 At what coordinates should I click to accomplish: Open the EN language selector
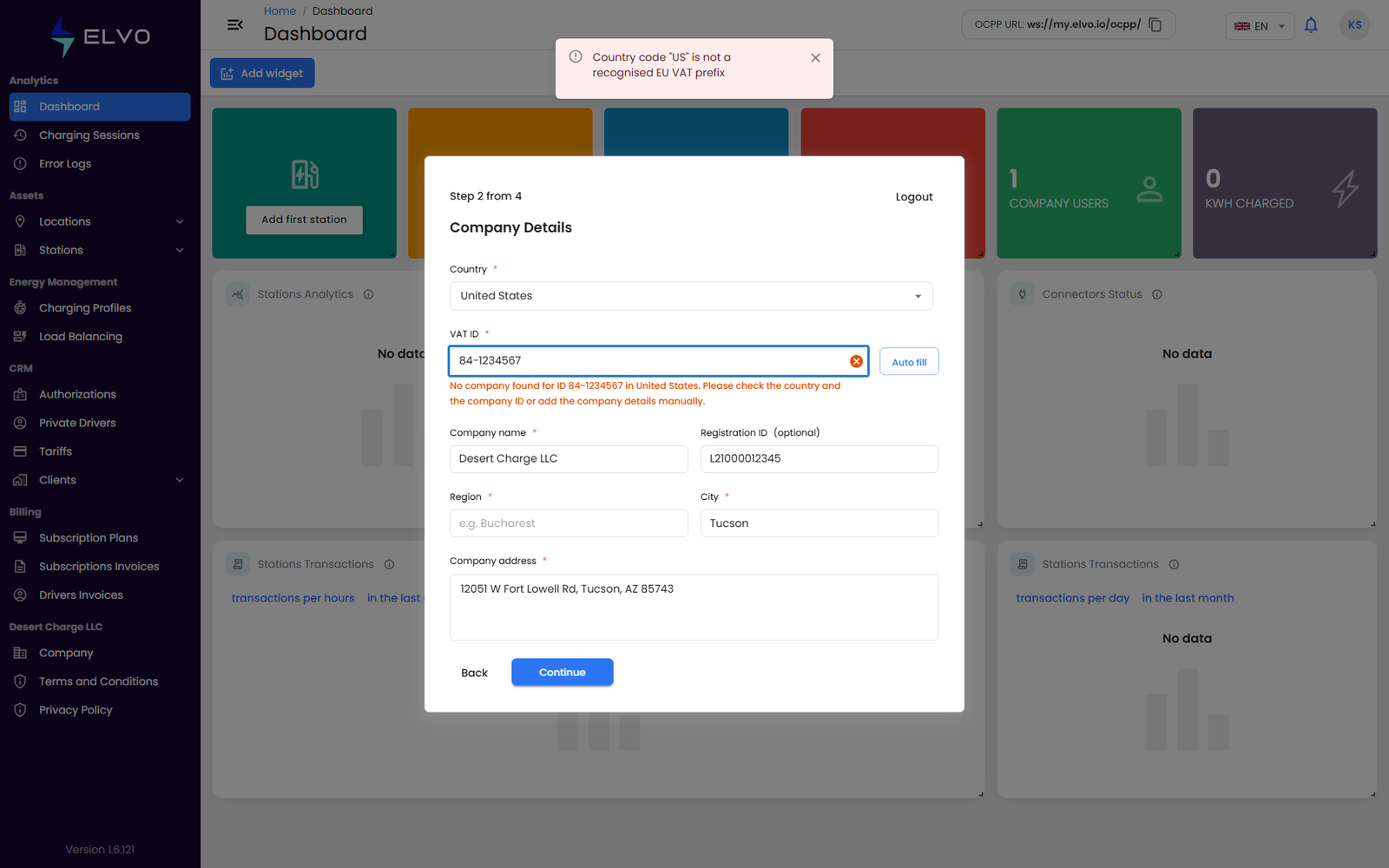coord(1260,26)
